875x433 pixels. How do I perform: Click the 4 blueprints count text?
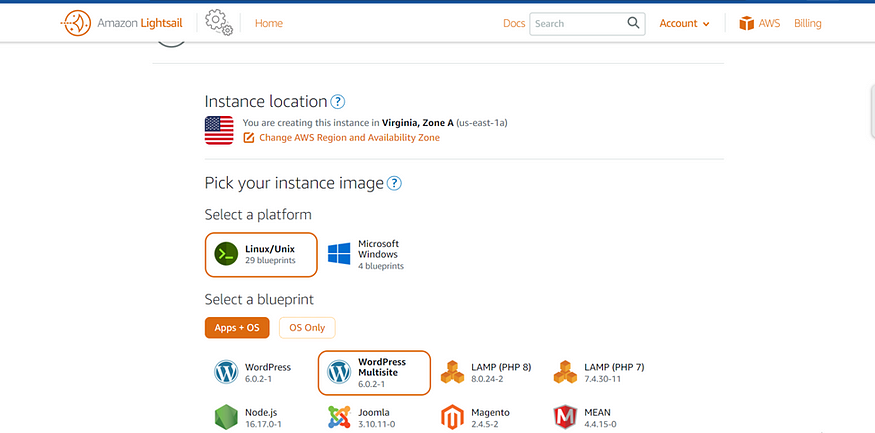click(381, 266)
